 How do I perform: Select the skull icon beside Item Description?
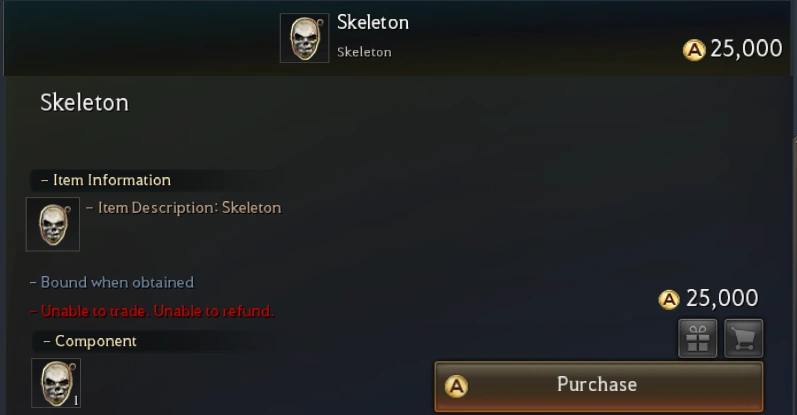[x=53, y=224]
